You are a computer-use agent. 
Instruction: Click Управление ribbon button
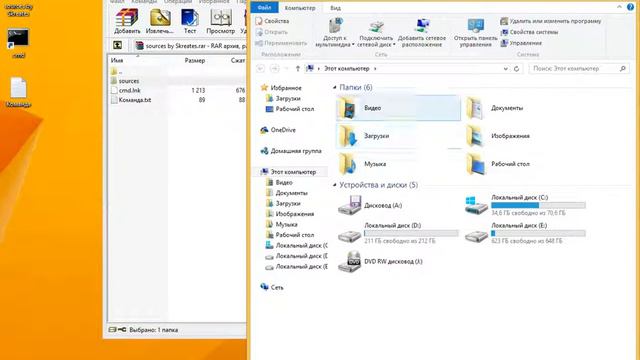[x=521, y=43]
